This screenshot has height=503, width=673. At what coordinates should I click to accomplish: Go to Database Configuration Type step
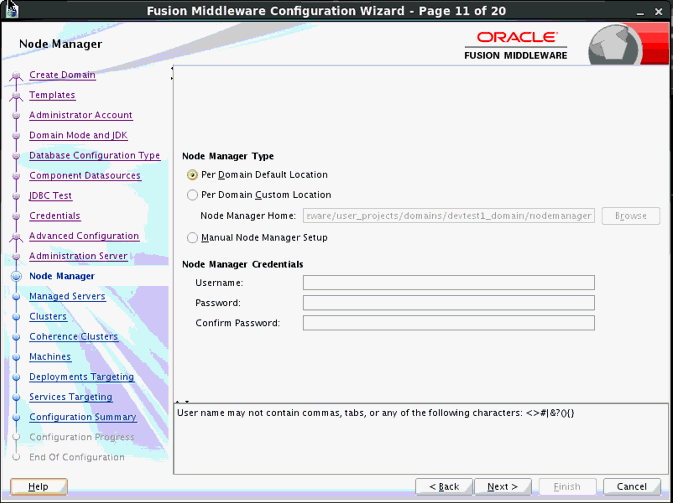pyautogui.click(x=94, y=155)
